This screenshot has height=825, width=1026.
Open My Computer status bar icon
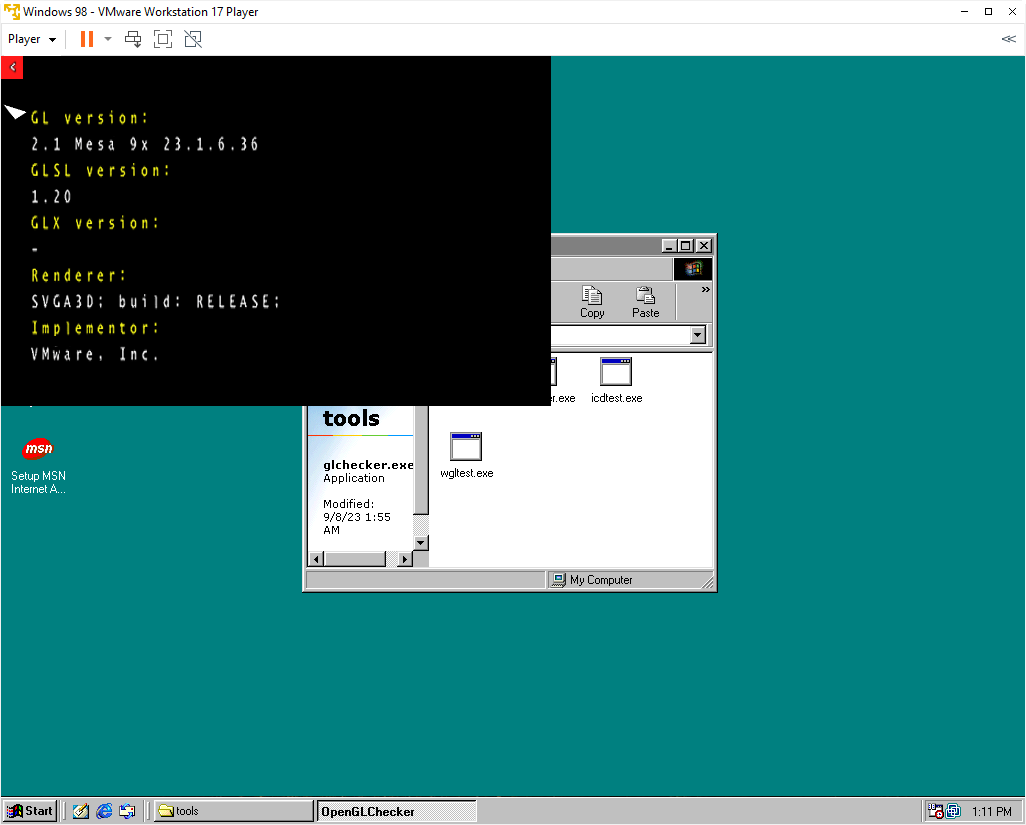point(558,579)
